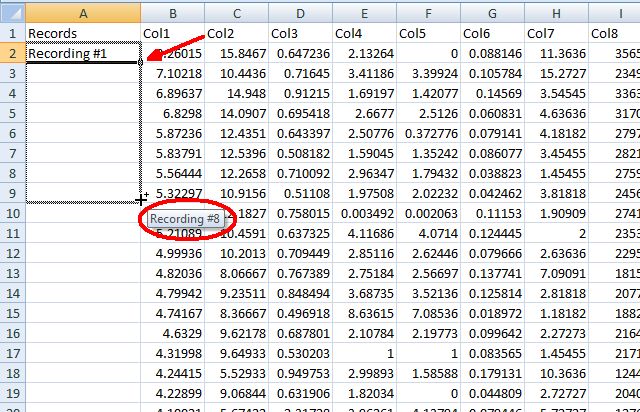The image size is (640, 412).
Task: Select the Records header cell
Action: [x=82, y=33]
